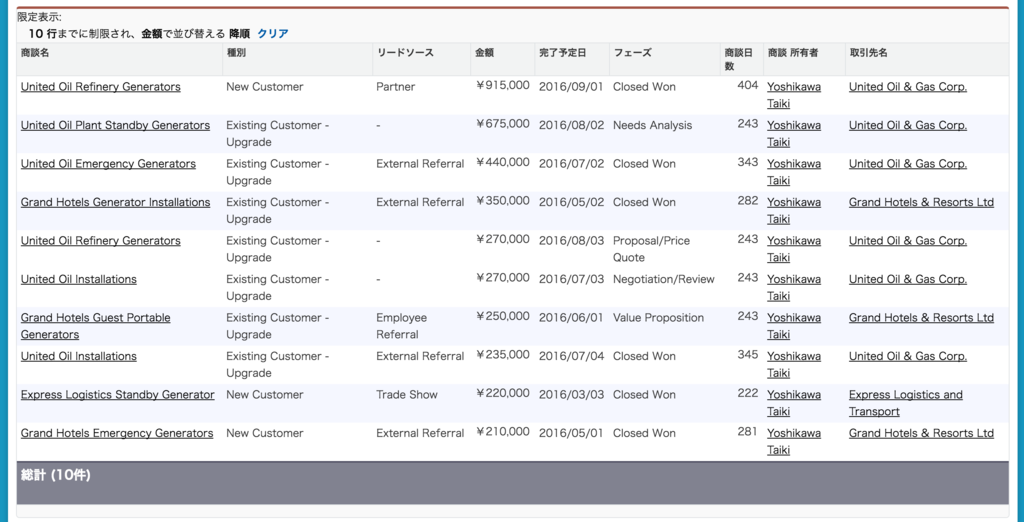The image size is (1024, 522).
Task: Open Yoshikawa Taiki owner in ¥210,000 row
Action: [794, 442]
